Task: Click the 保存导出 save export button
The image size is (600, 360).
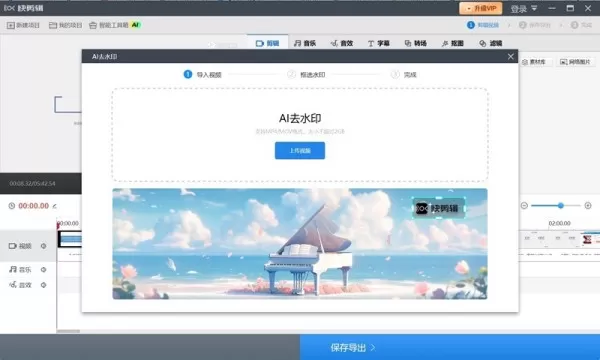Action: (x=450, y=347)
